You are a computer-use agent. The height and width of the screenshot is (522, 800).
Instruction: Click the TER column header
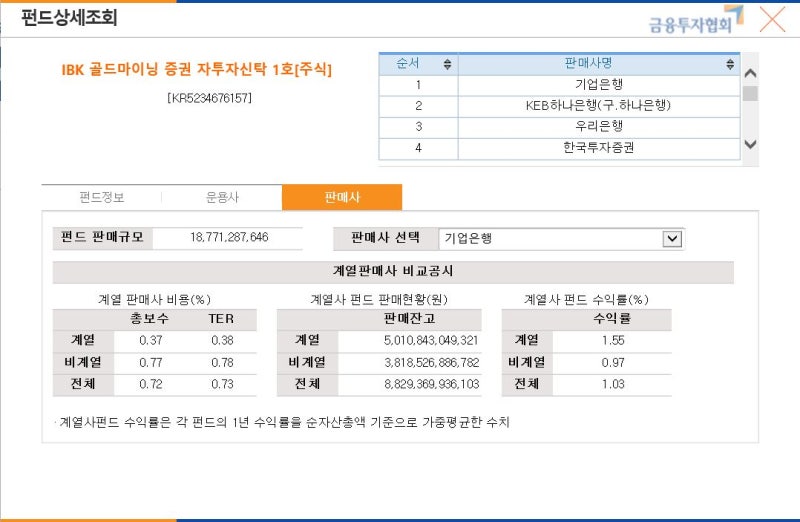(221, 319)
